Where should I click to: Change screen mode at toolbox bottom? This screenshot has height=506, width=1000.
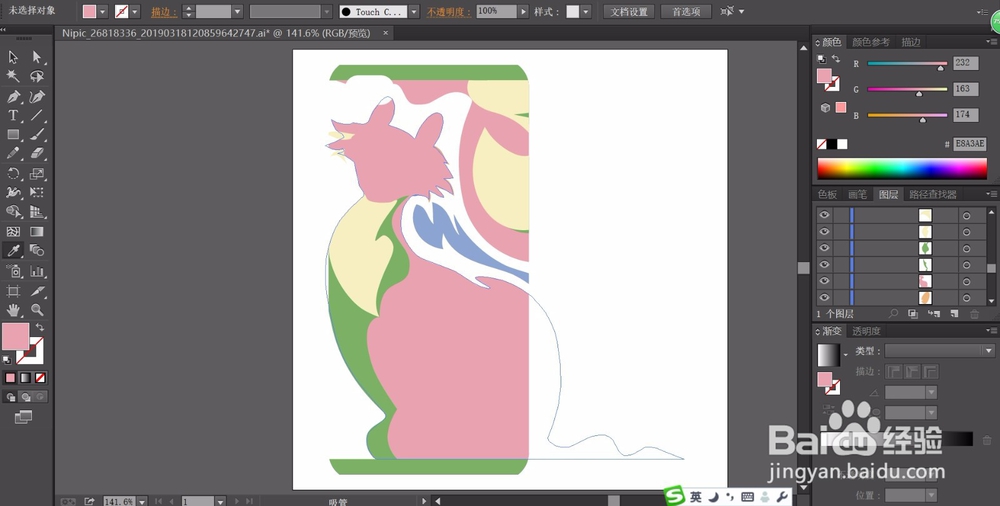click(23, 417)
